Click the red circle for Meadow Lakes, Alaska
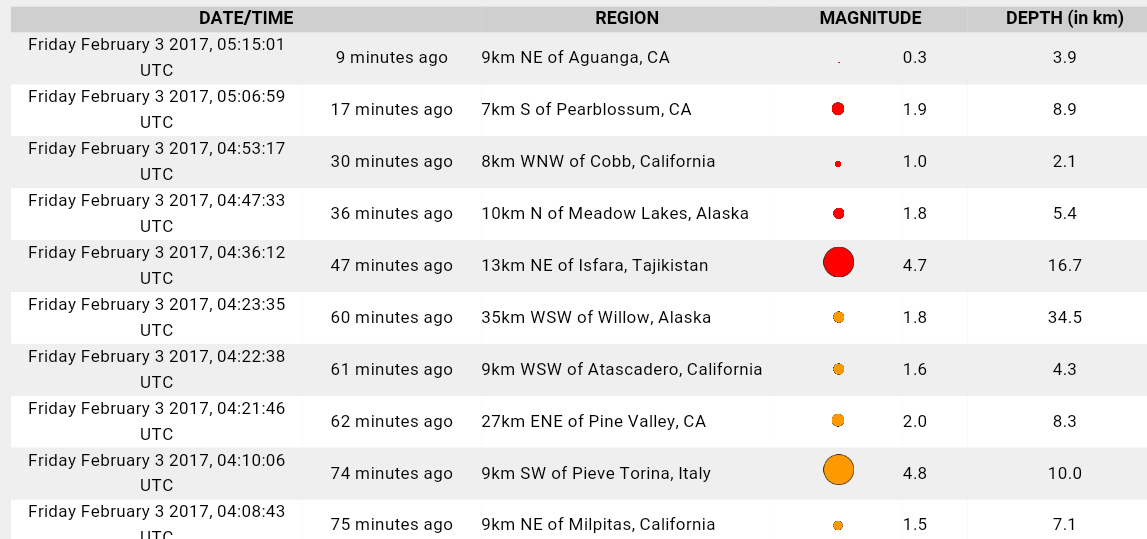 click(x=839, y=213)
